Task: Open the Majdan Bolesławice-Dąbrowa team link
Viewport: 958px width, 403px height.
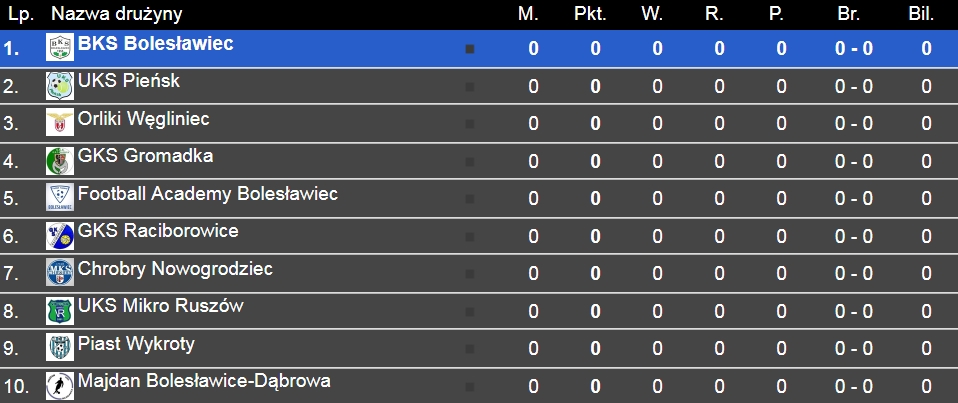Action: click(204, 381)
